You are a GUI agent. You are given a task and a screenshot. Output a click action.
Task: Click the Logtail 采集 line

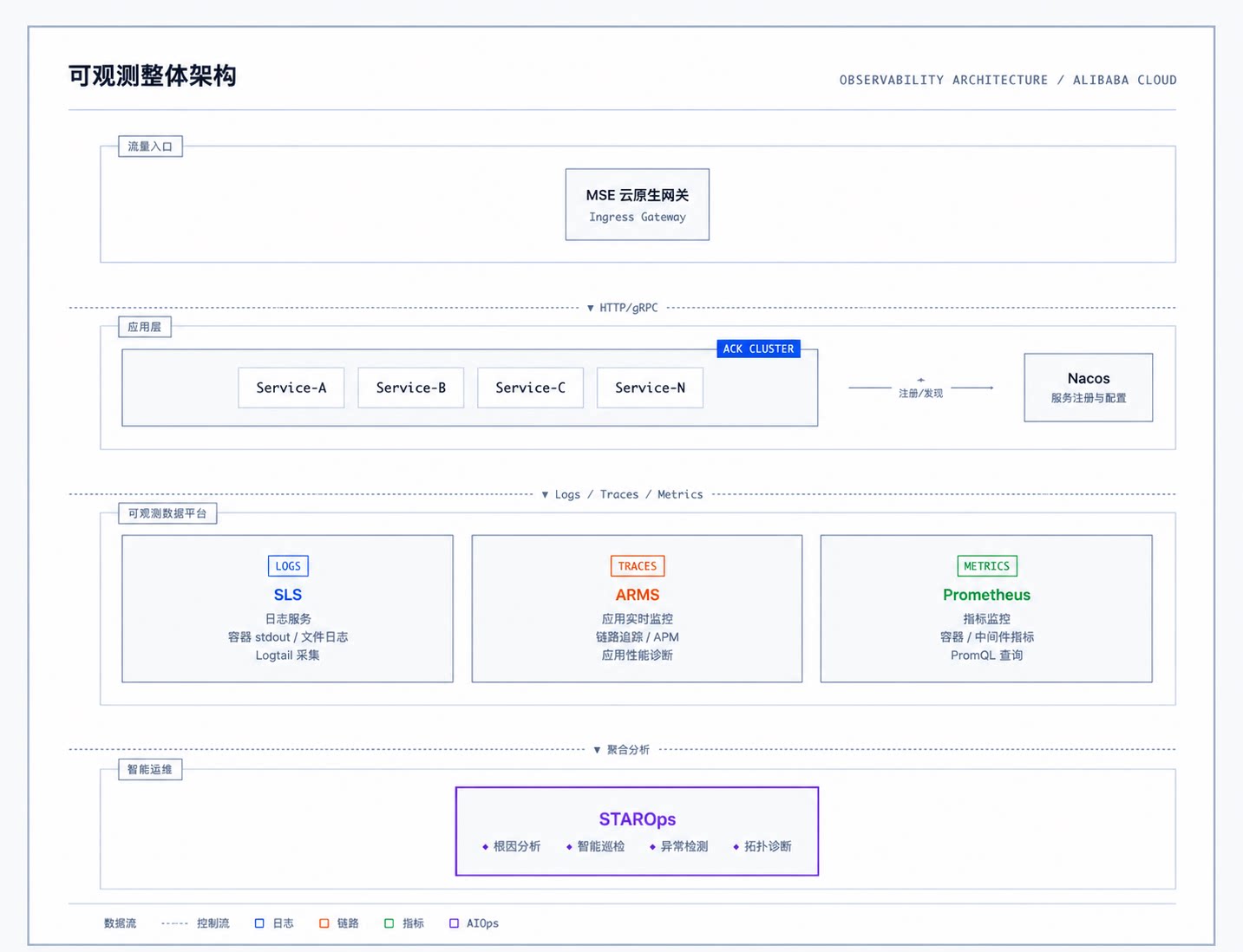[288, 655]
